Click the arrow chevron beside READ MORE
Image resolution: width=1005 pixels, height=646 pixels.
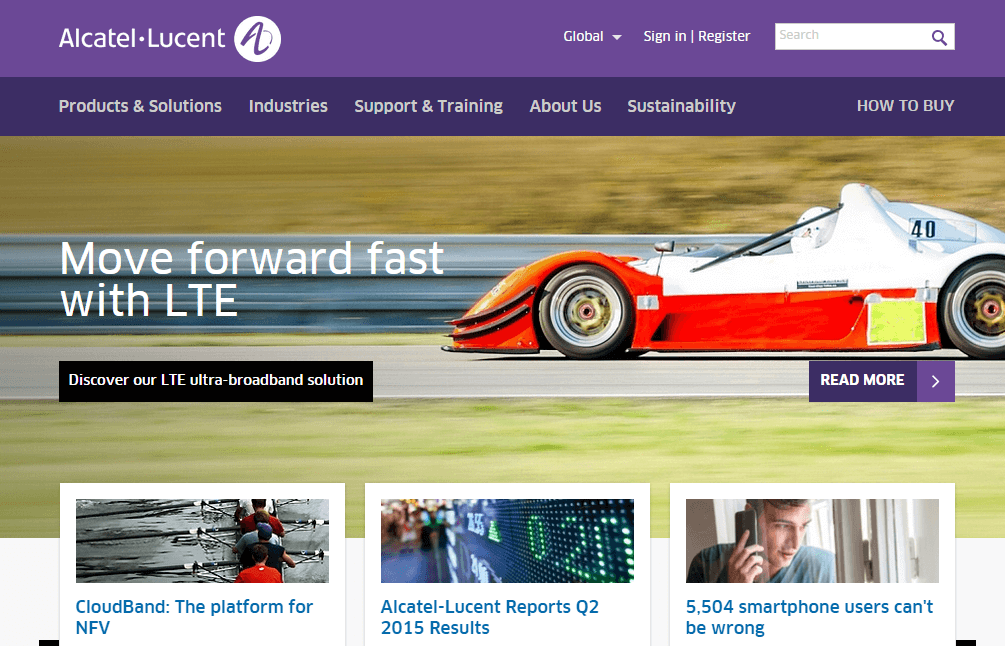tap(936, 381)
